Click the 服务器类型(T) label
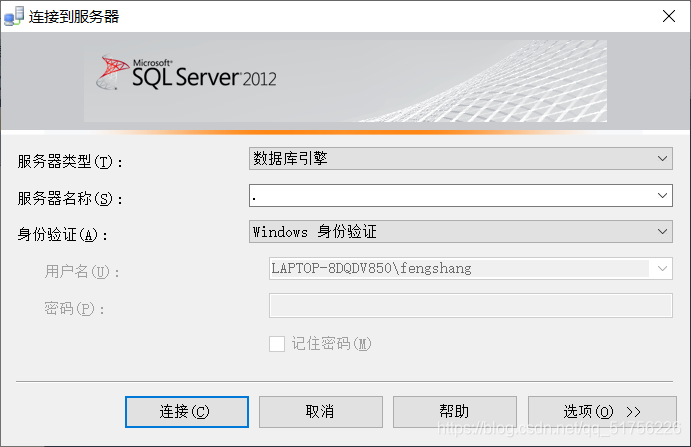Screen dimensions: 691x447 [x=70, y=161]
